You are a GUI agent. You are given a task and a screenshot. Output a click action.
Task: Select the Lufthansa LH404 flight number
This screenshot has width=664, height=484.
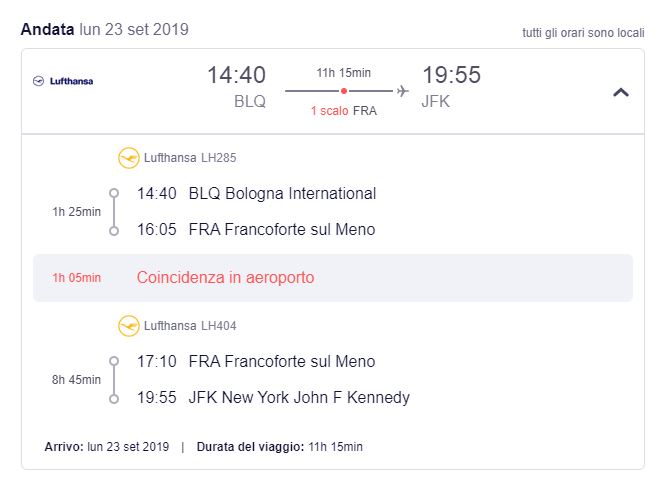coord(190,326)
